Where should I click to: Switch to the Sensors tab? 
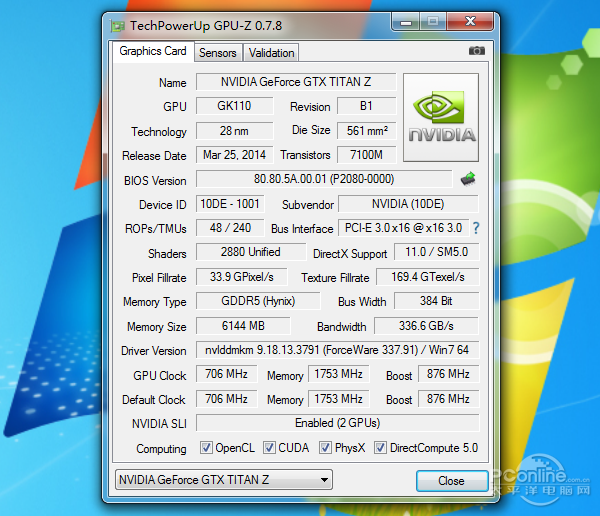click(x=218, y=52)
